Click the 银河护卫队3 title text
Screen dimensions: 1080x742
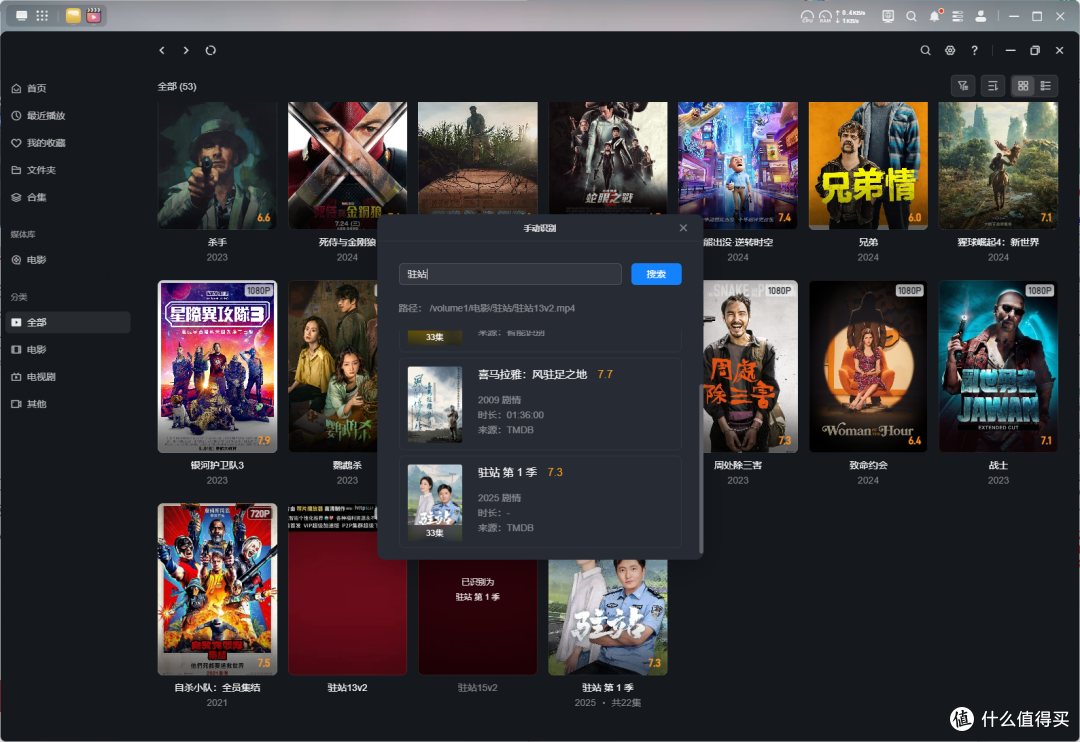tap(217, 465)
